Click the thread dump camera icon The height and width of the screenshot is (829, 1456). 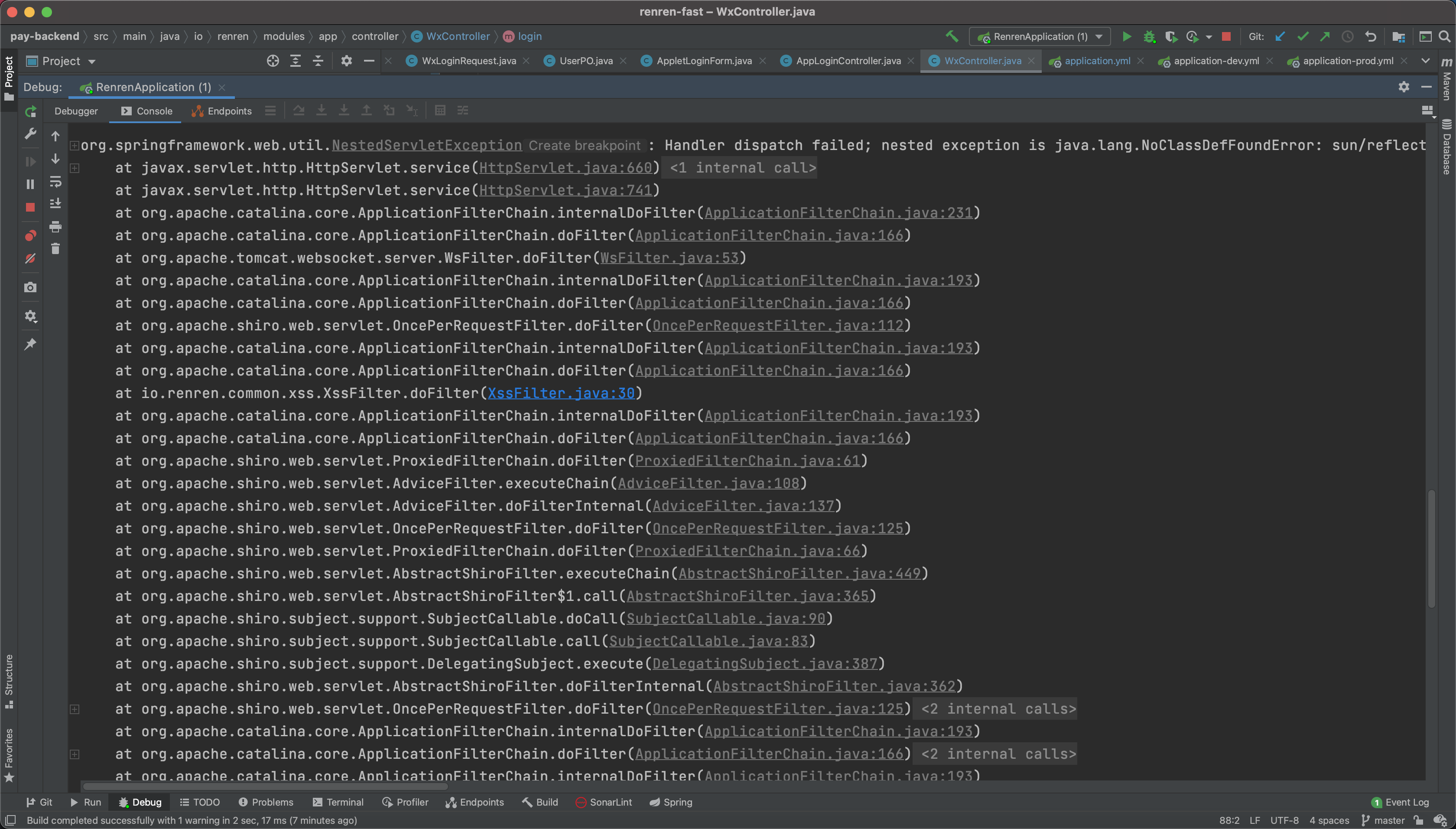pos(31,287)
